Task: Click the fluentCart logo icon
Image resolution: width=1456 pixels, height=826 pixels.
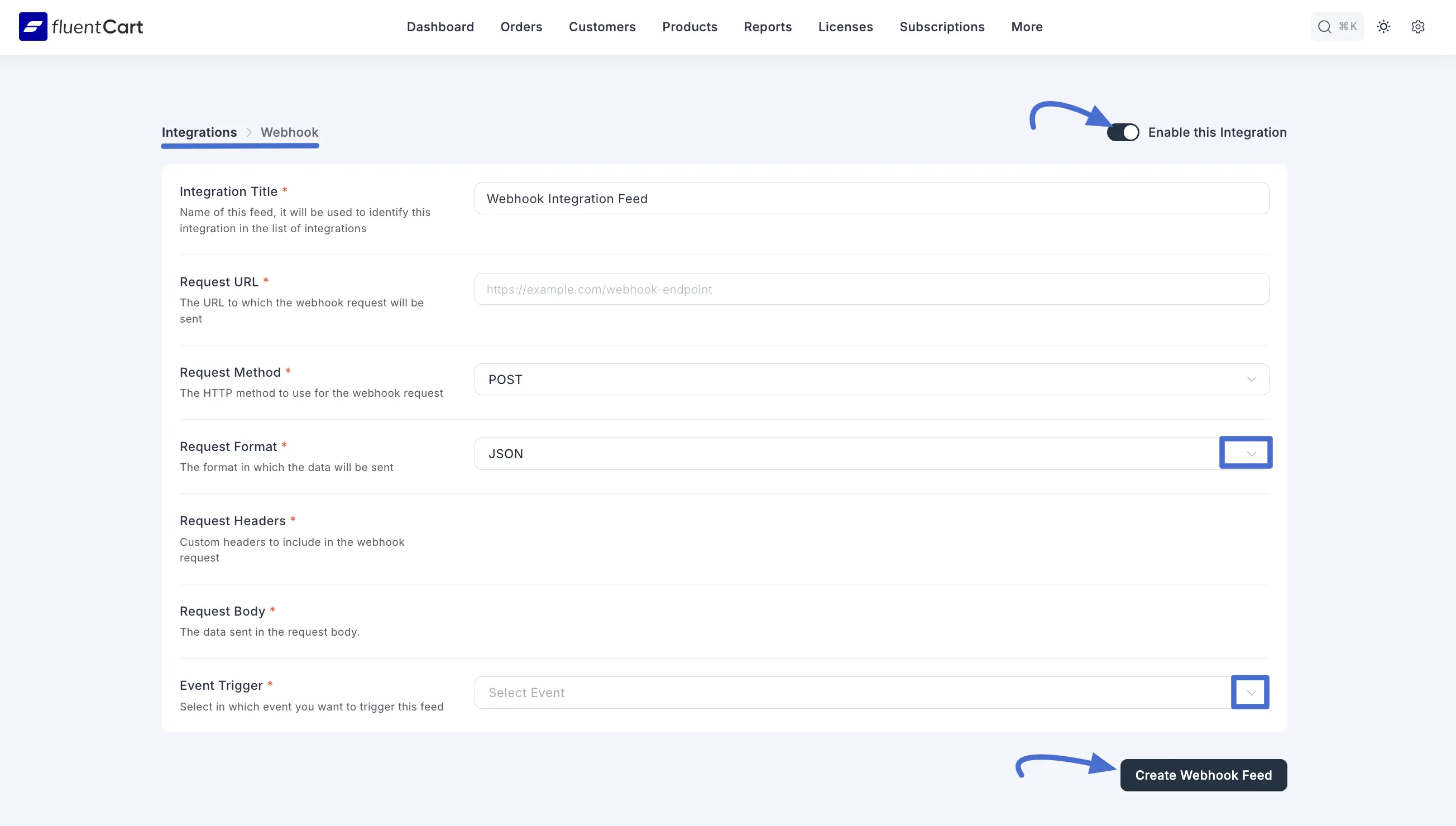Action: (33, 27)
